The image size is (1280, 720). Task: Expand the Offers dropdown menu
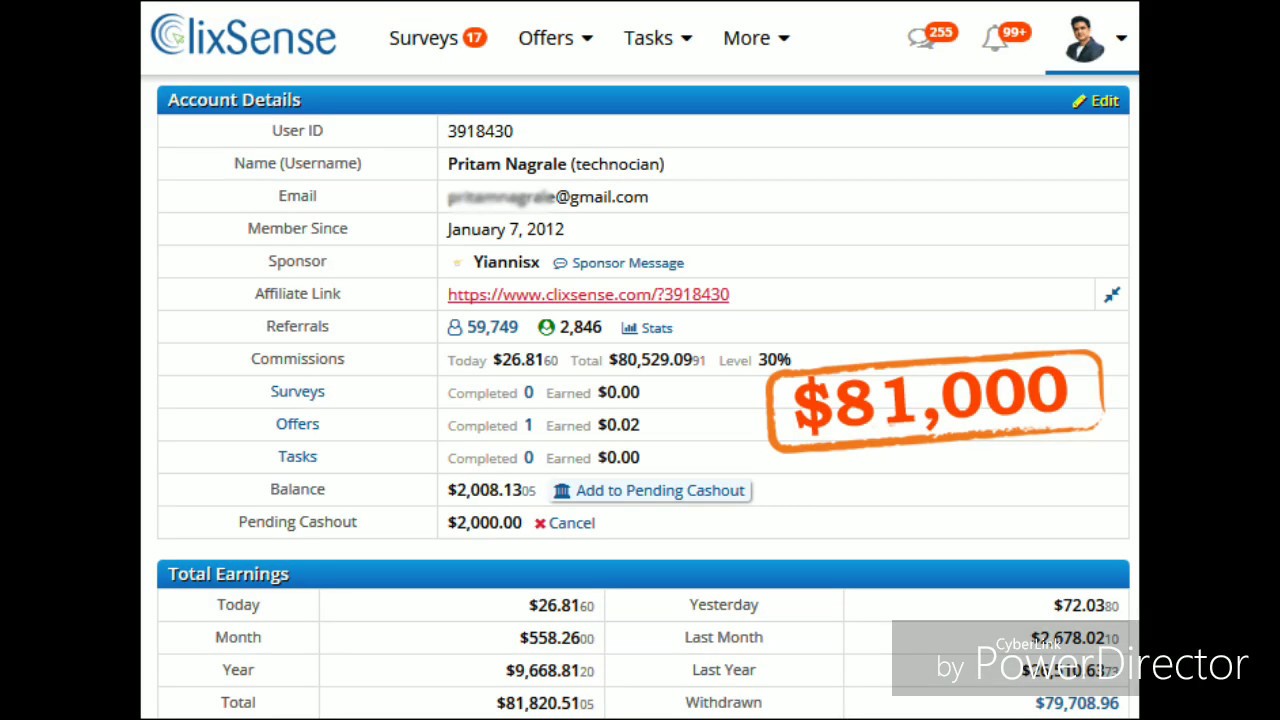point(555,38)
